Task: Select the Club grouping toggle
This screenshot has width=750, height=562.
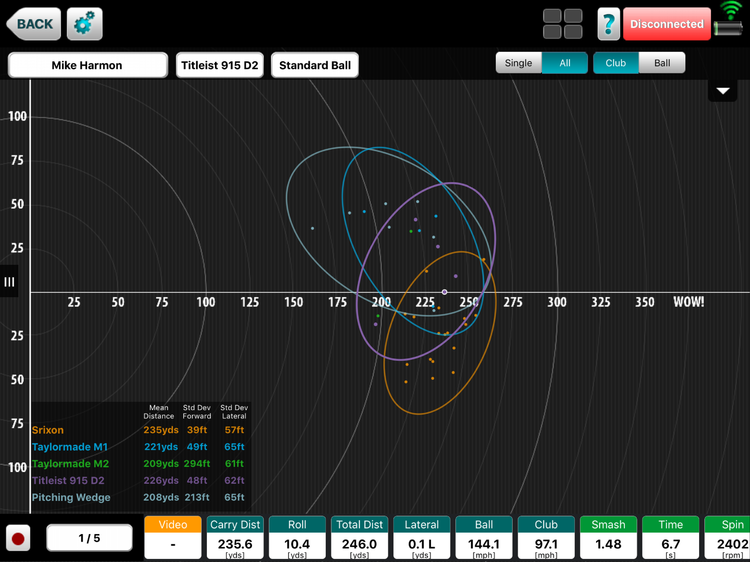Action: 616,63
